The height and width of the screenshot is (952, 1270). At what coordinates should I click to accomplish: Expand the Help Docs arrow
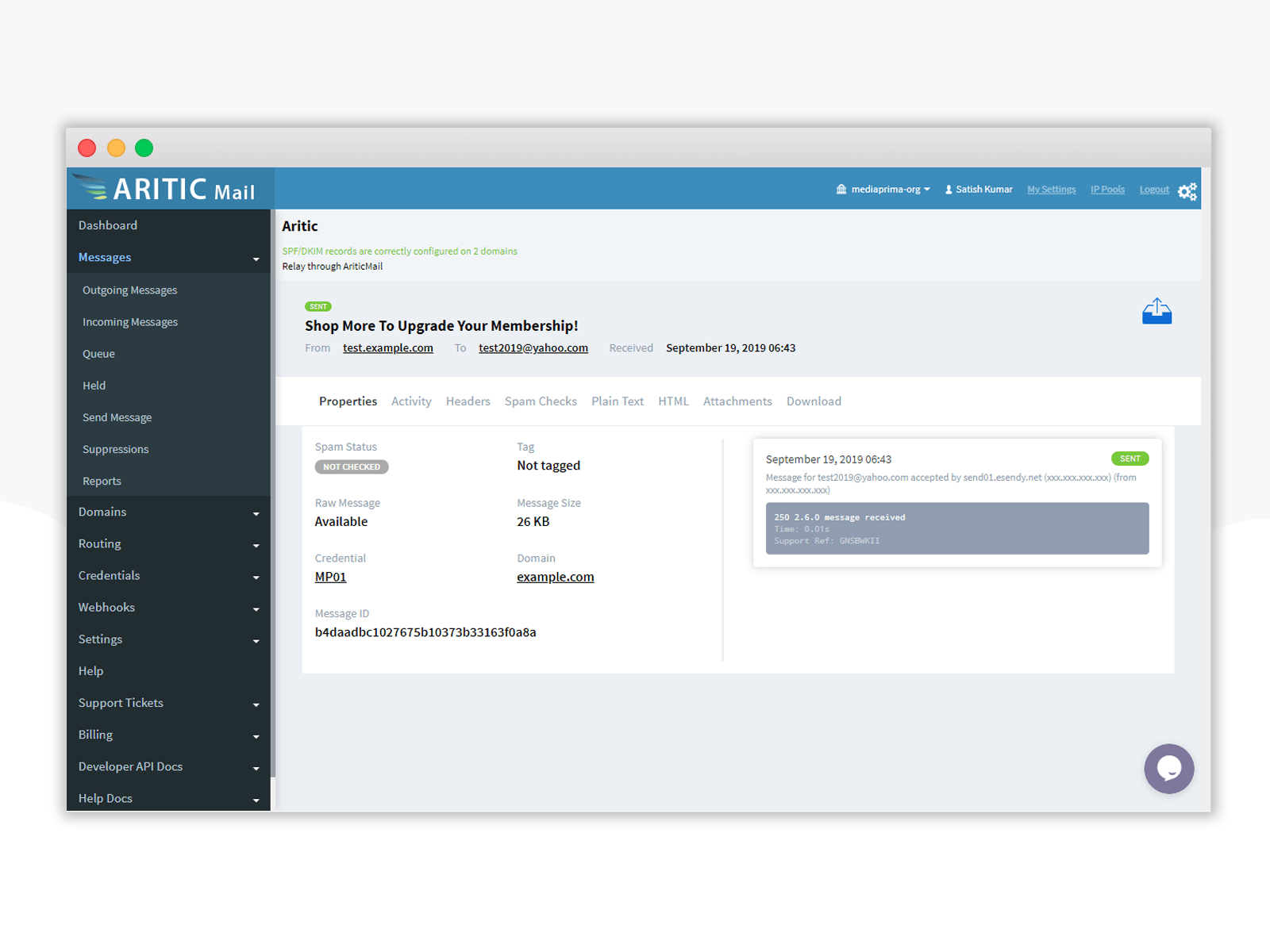pyautogui.click(x=256, y=800)
